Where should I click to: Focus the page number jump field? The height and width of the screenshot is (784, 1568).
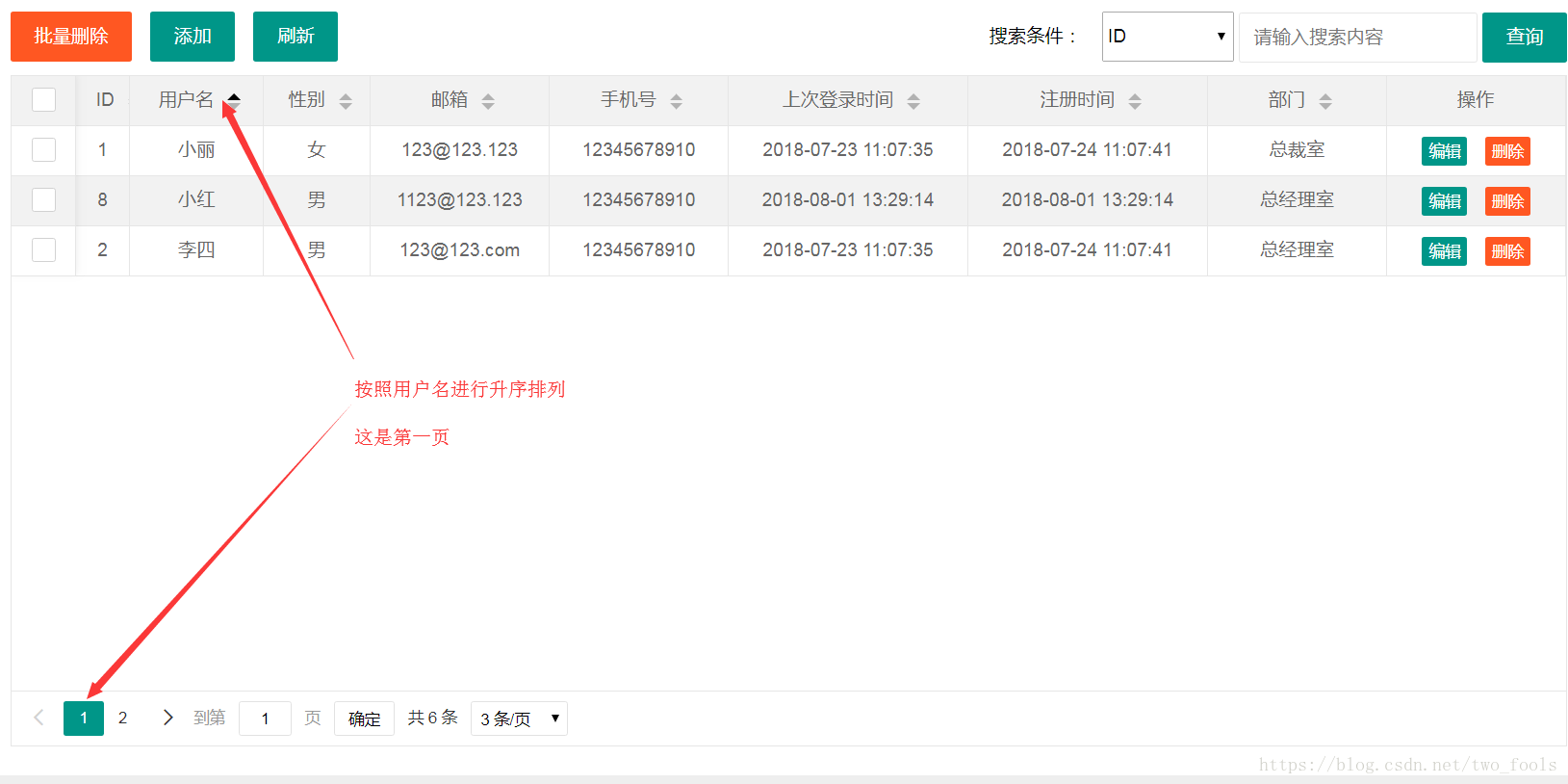coord(265,719)
